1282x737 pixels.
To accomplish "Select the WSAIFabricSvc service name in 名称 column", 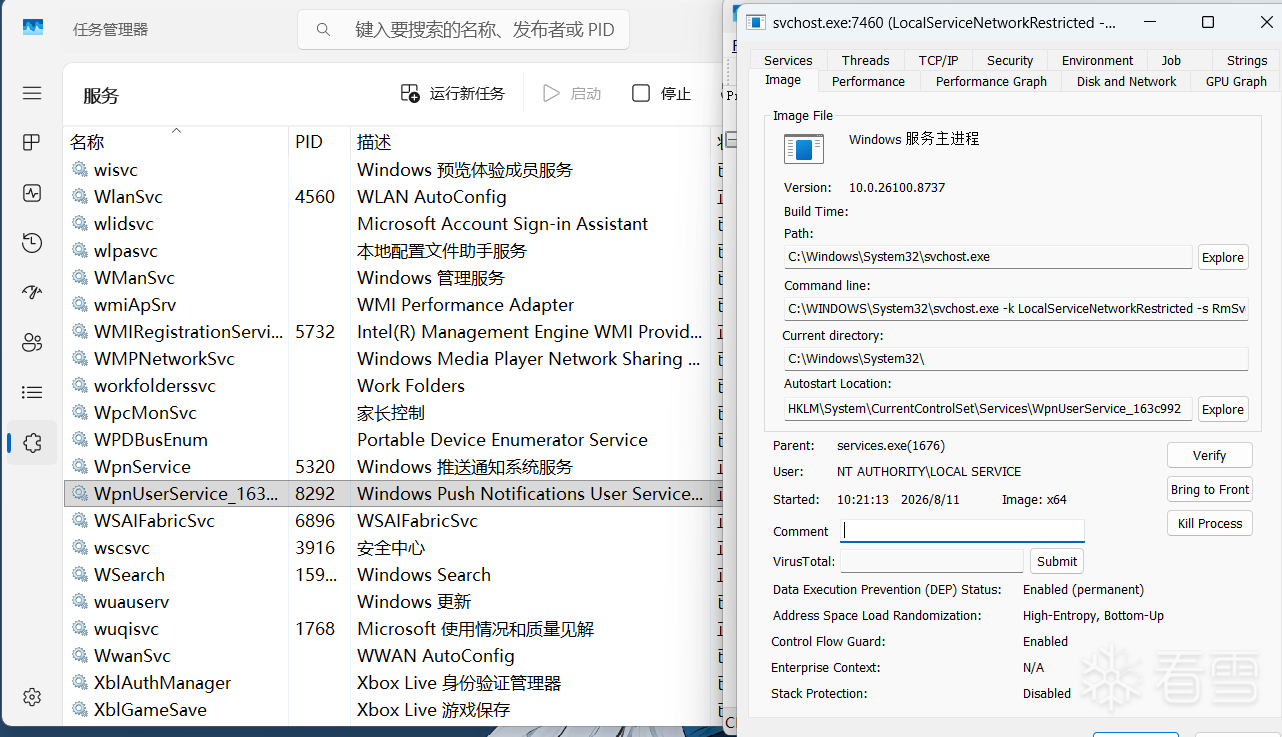I will pos(154,521).
